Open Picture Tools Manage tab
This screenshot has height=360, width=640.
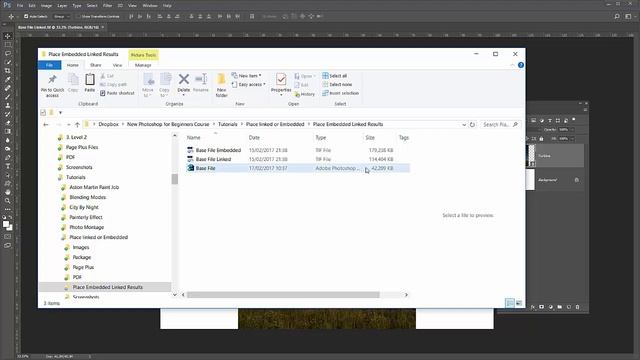pyautogui.click(x=143, y=65)
